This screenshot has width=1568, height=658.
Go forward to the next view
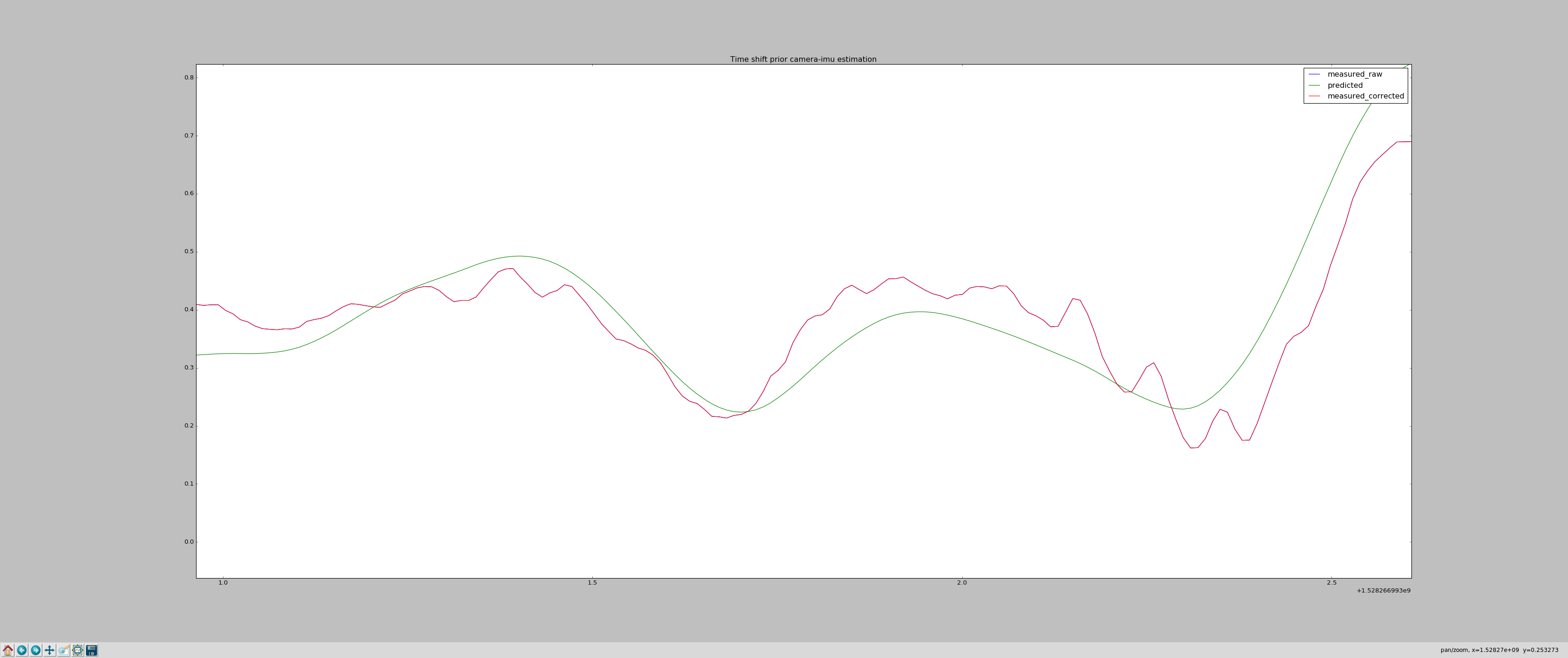pos(35,650)
